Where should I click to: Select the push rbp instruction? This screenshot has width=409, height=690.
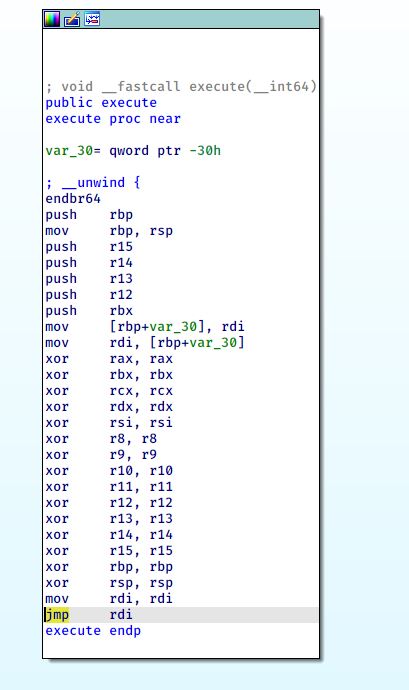coord(89,215)
